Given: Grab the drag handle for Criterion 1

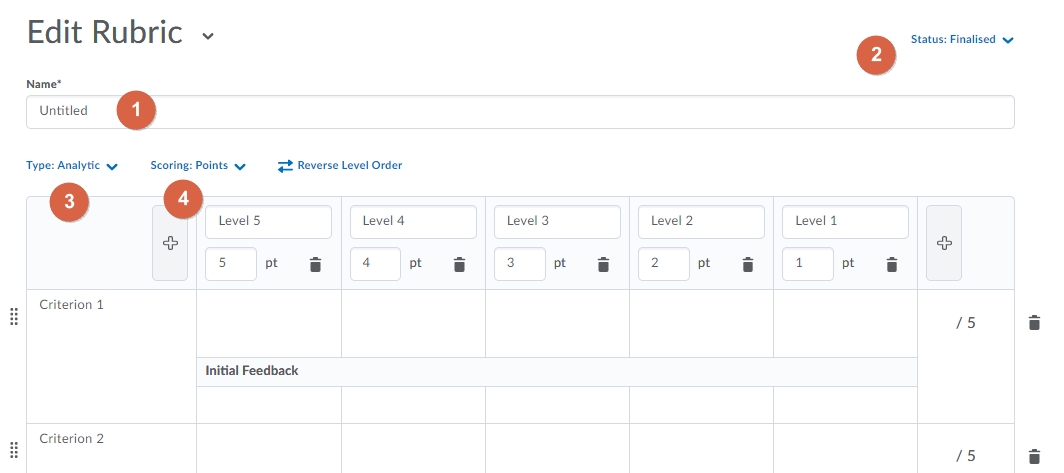Looking at the screenshot, I should (x=14, y=317).
